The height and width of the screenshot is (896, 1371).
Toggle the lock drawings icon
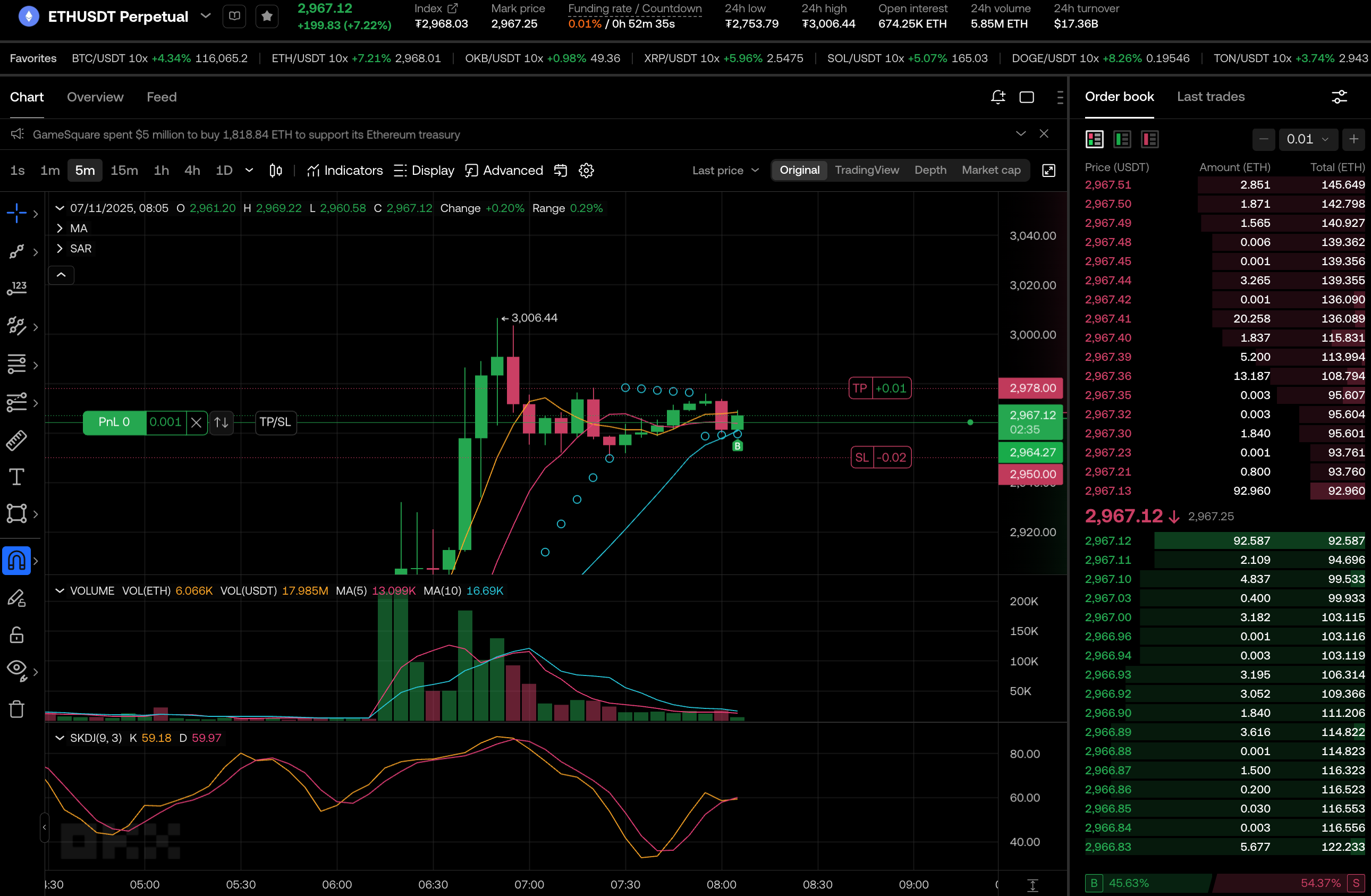pos(16,635)
